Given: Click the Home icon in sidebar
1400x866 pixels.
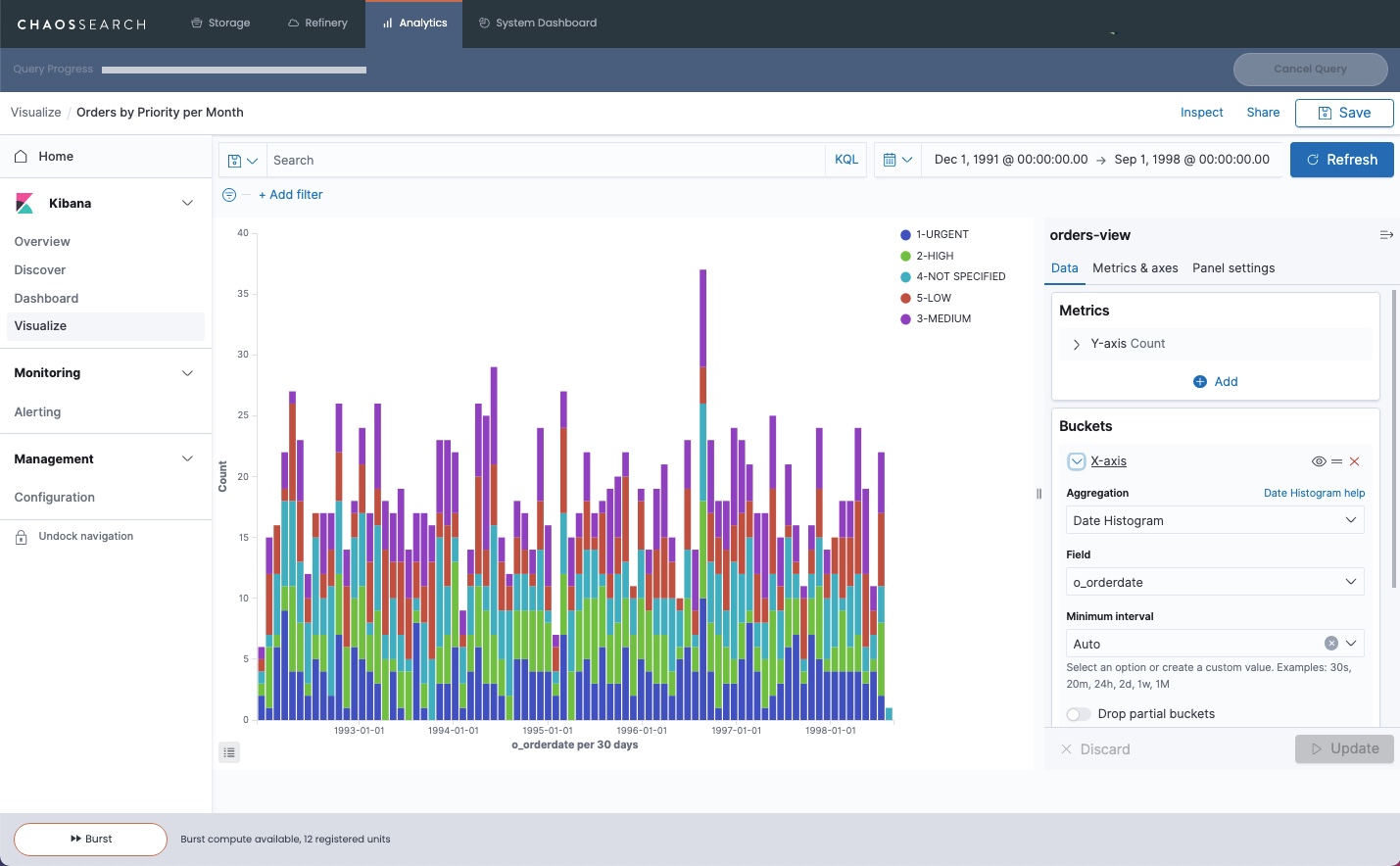Looking at the screenshot, I should [21, 157].
